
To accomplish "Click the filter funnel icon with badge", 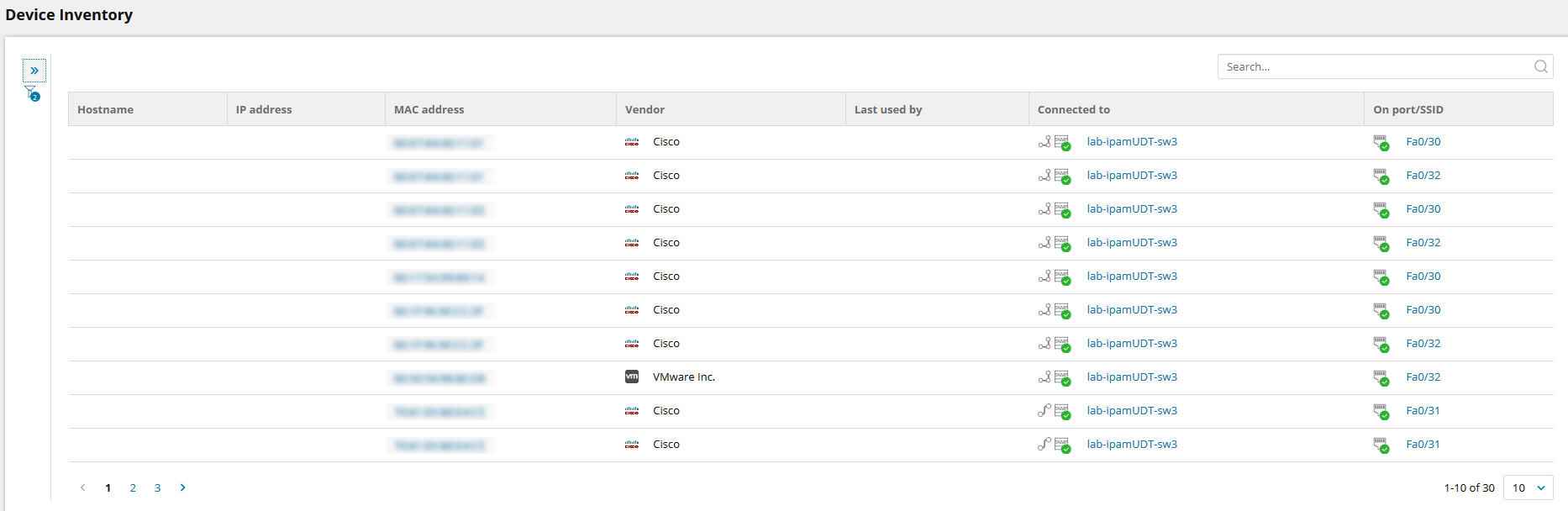I will 31,93.
